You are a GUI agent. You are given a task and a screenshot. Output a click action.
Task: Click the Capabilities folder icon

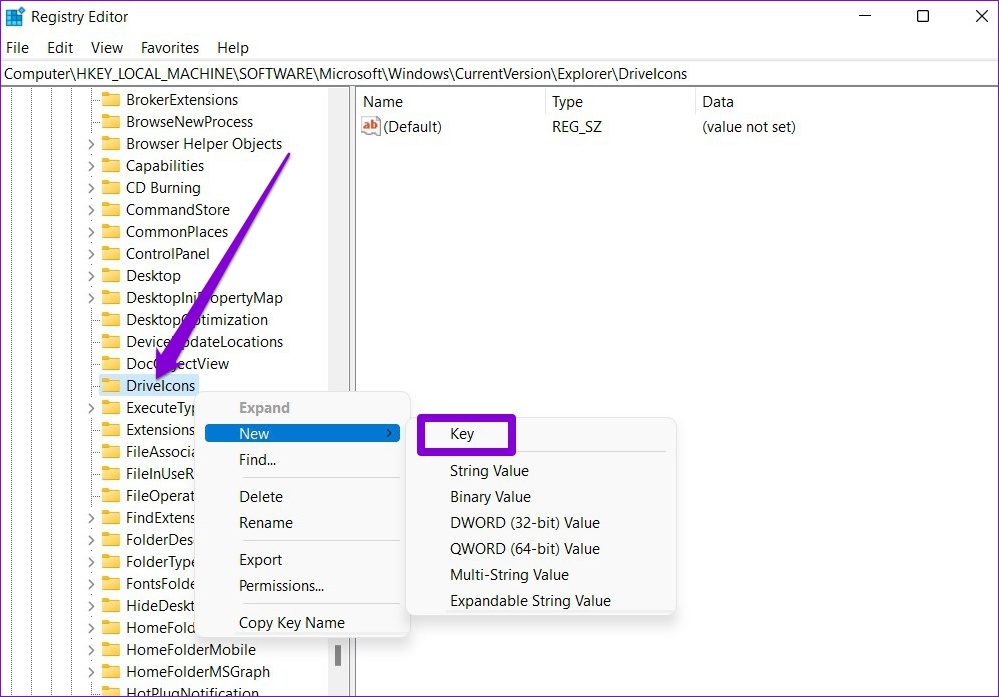111,166
